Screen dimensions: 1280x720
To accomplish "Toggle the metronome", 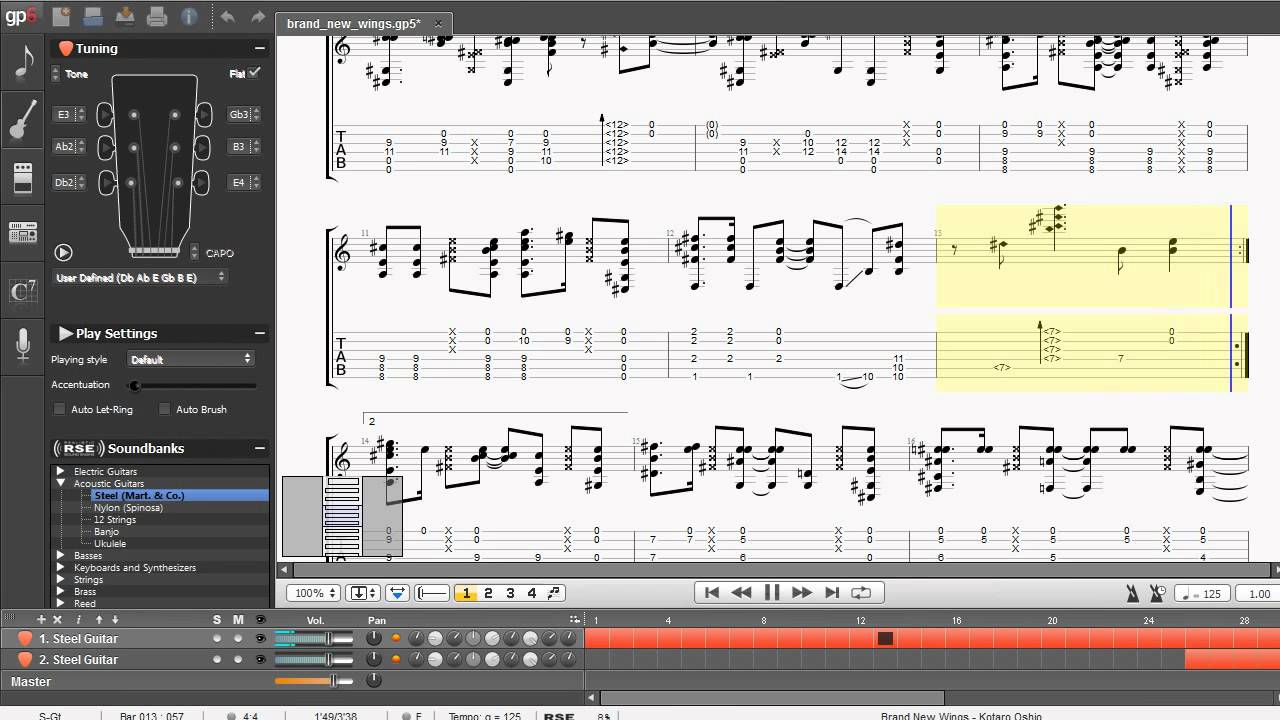I will [x=1132, y=593].
